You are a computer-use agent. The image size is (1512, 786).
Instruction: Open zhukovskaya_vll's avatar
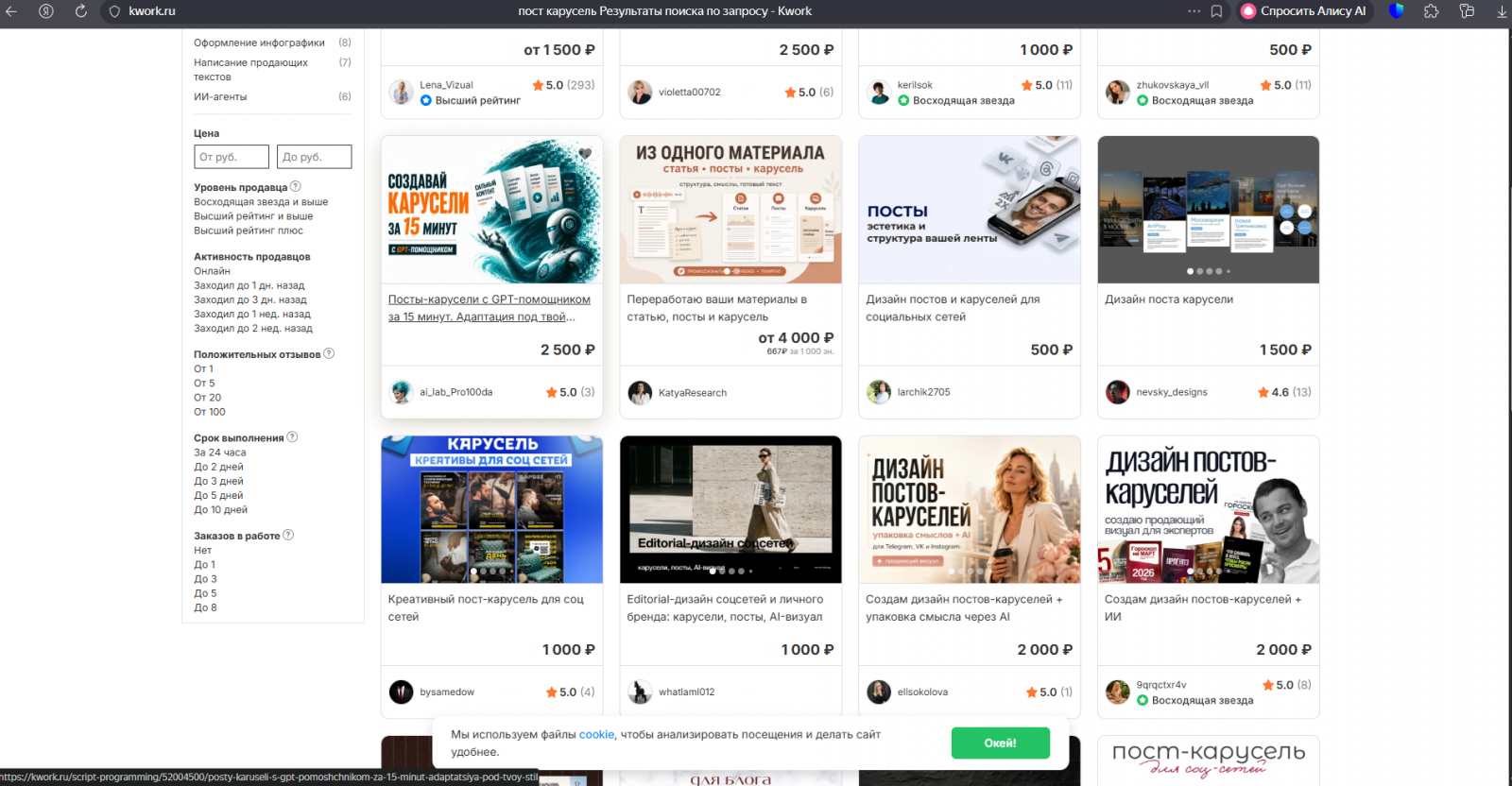click(1118, 93)
